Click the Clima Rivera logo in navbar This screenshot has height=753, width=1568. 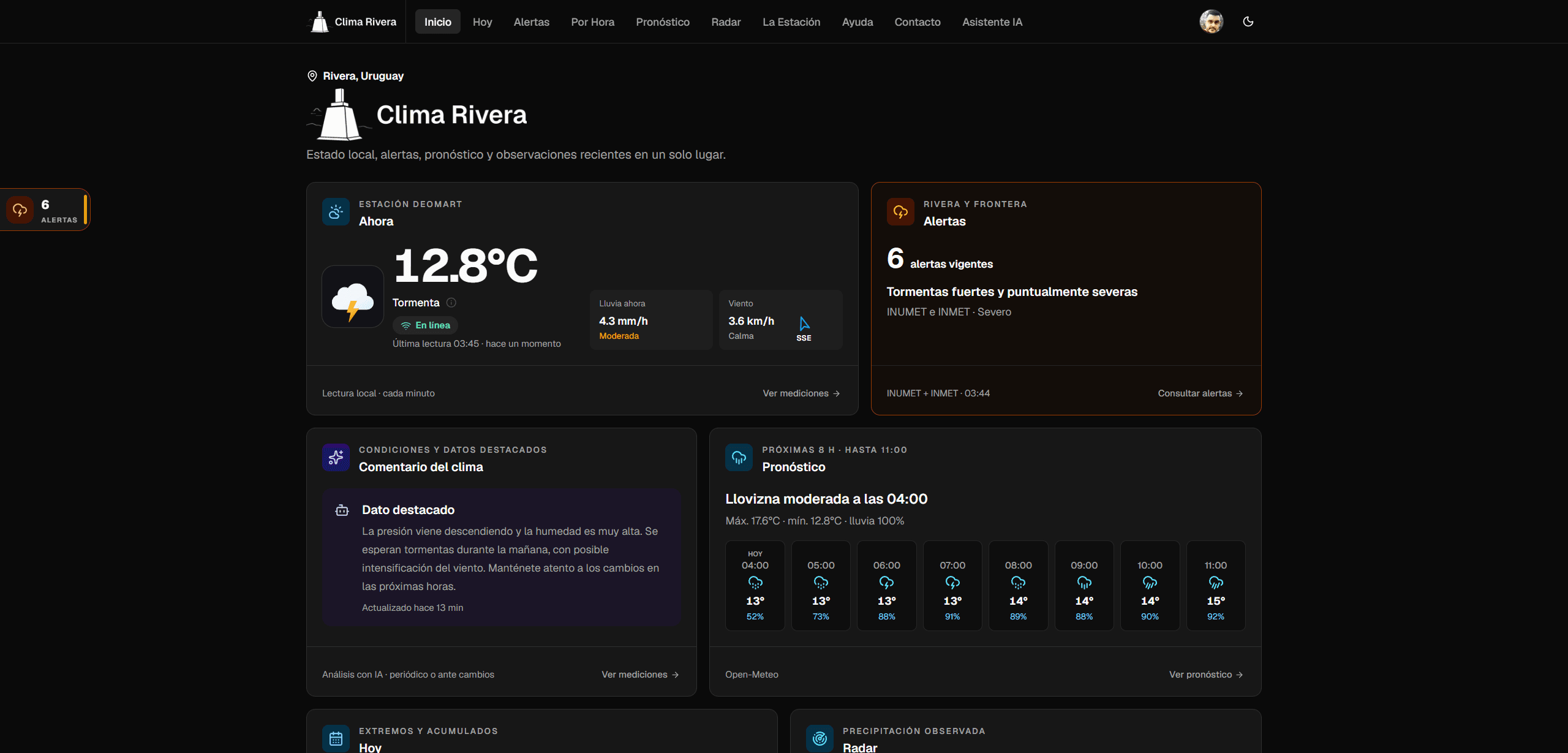click(352, 22)
